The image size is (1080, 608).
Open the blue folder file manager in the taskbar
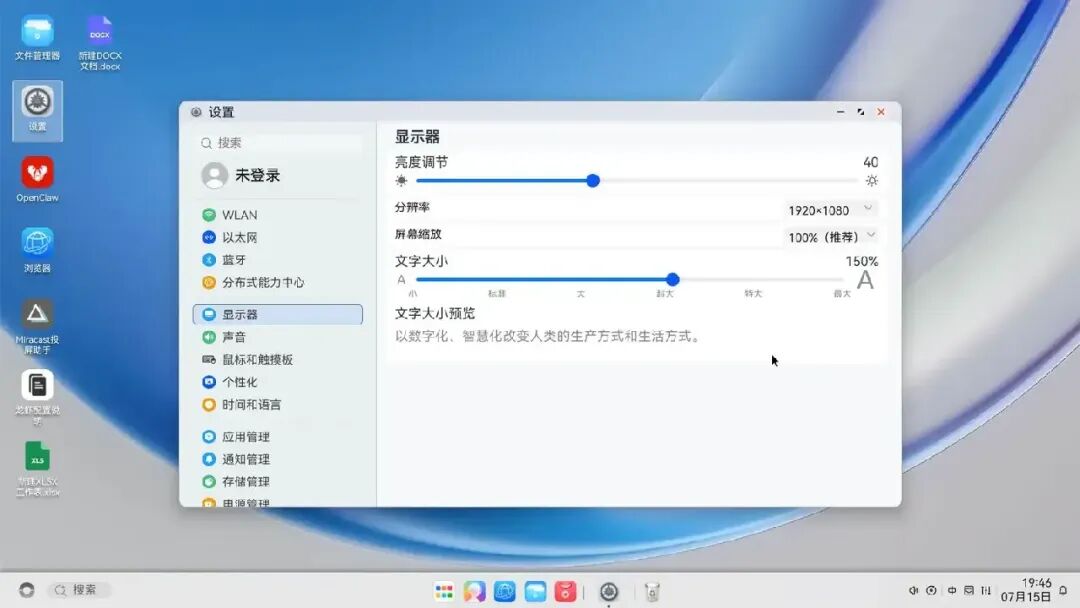coord(535,591)
